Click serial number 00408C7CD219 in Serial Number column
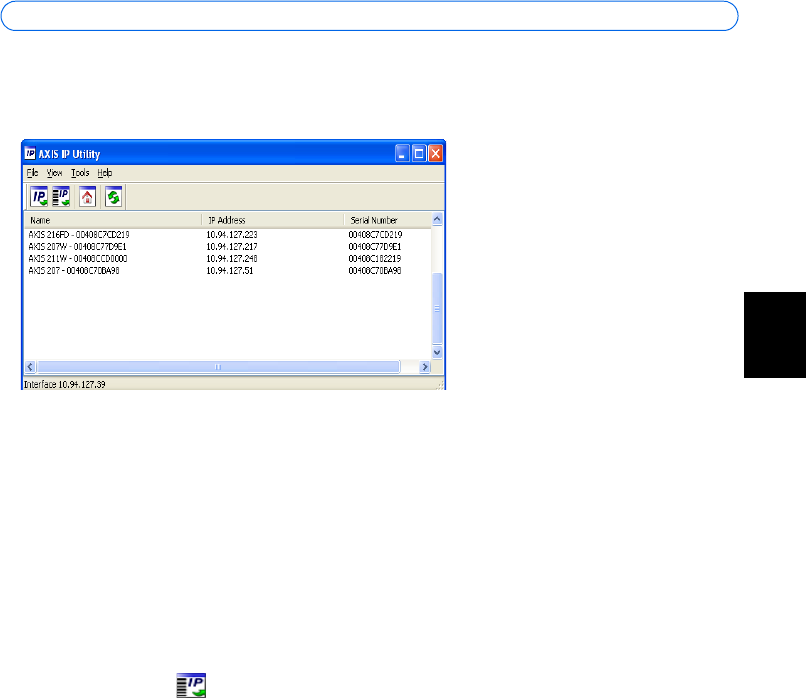Screen dimensions: 806x698 pos(375,234)
